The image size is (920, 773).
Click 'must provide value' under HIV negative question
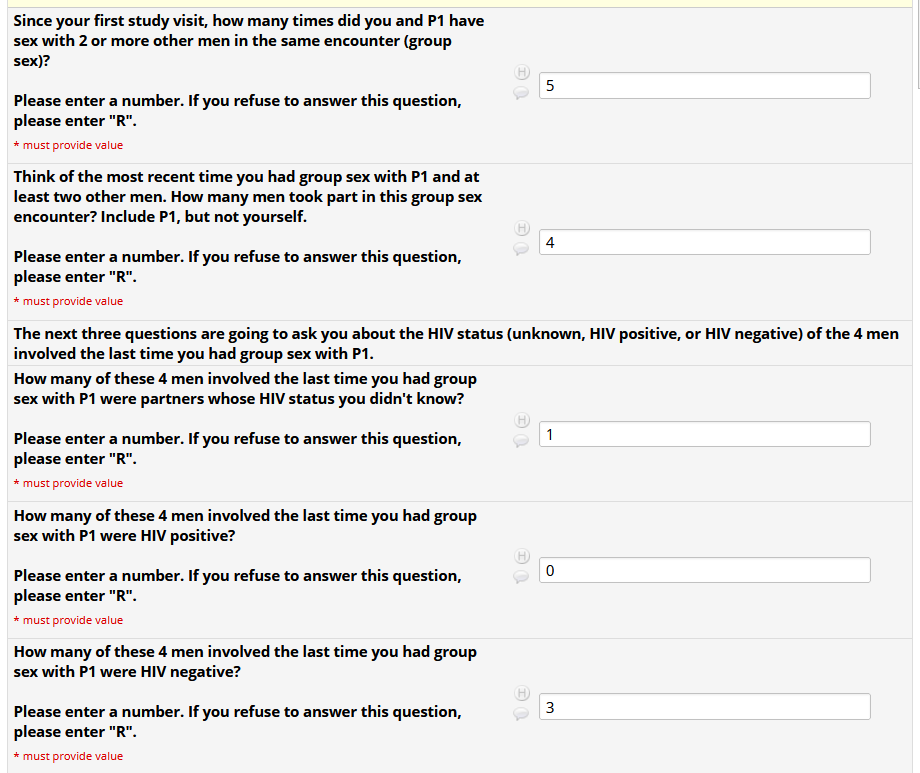(73, 757)
